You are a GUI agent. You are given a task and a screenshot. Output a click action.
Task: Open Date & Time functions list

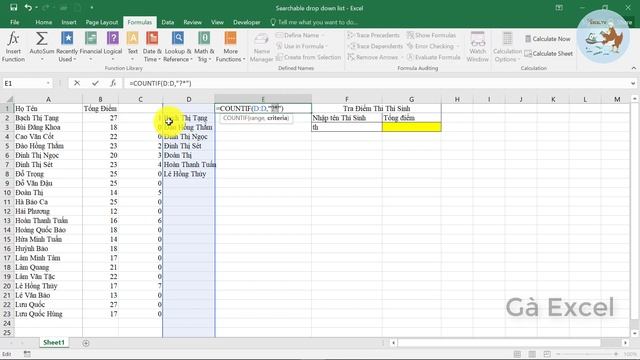tap(152, 47)
